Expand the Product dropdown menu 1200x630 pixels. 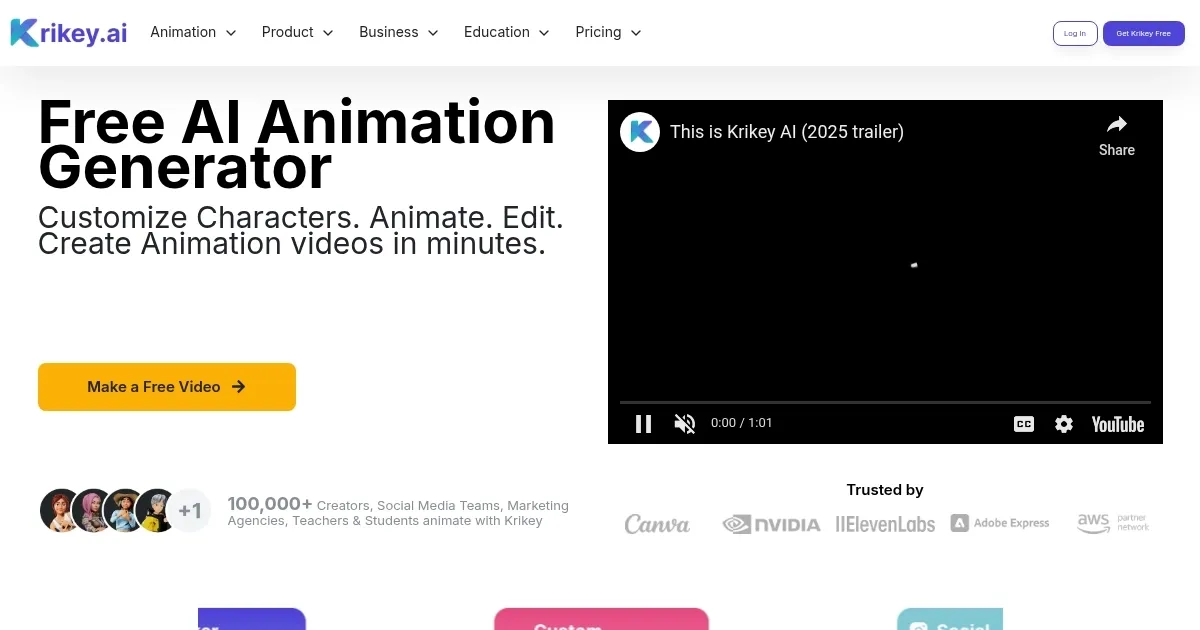coord(297,32)
